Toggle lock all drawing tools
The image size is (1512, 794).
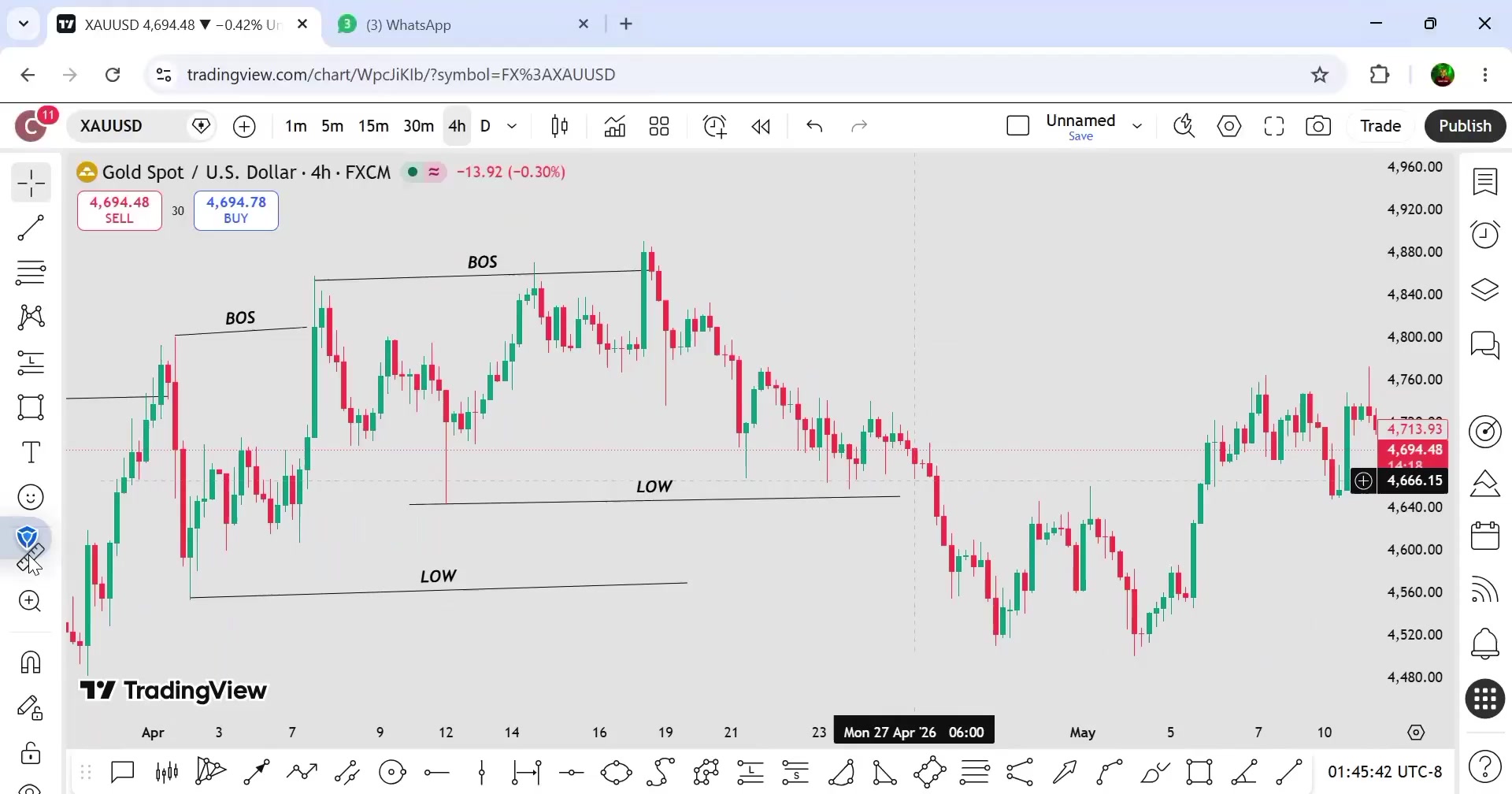coord(31,752)
